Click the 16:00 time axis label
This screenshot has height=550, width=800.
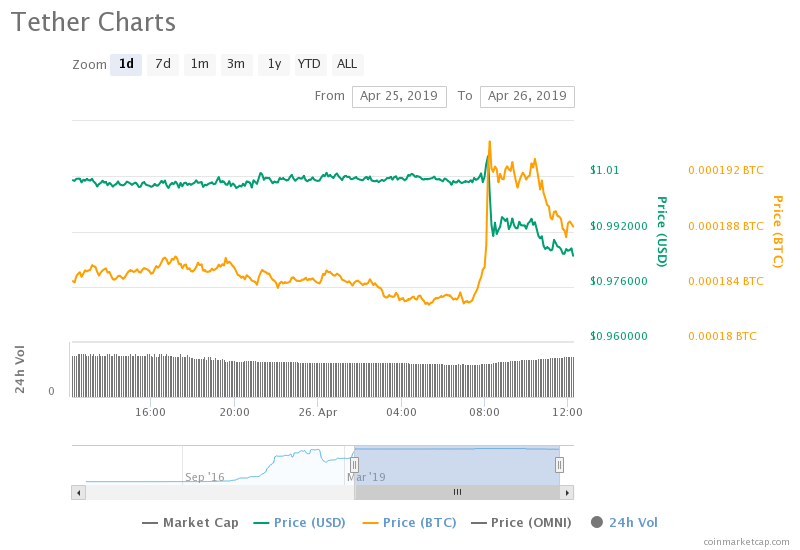(150, 412)
